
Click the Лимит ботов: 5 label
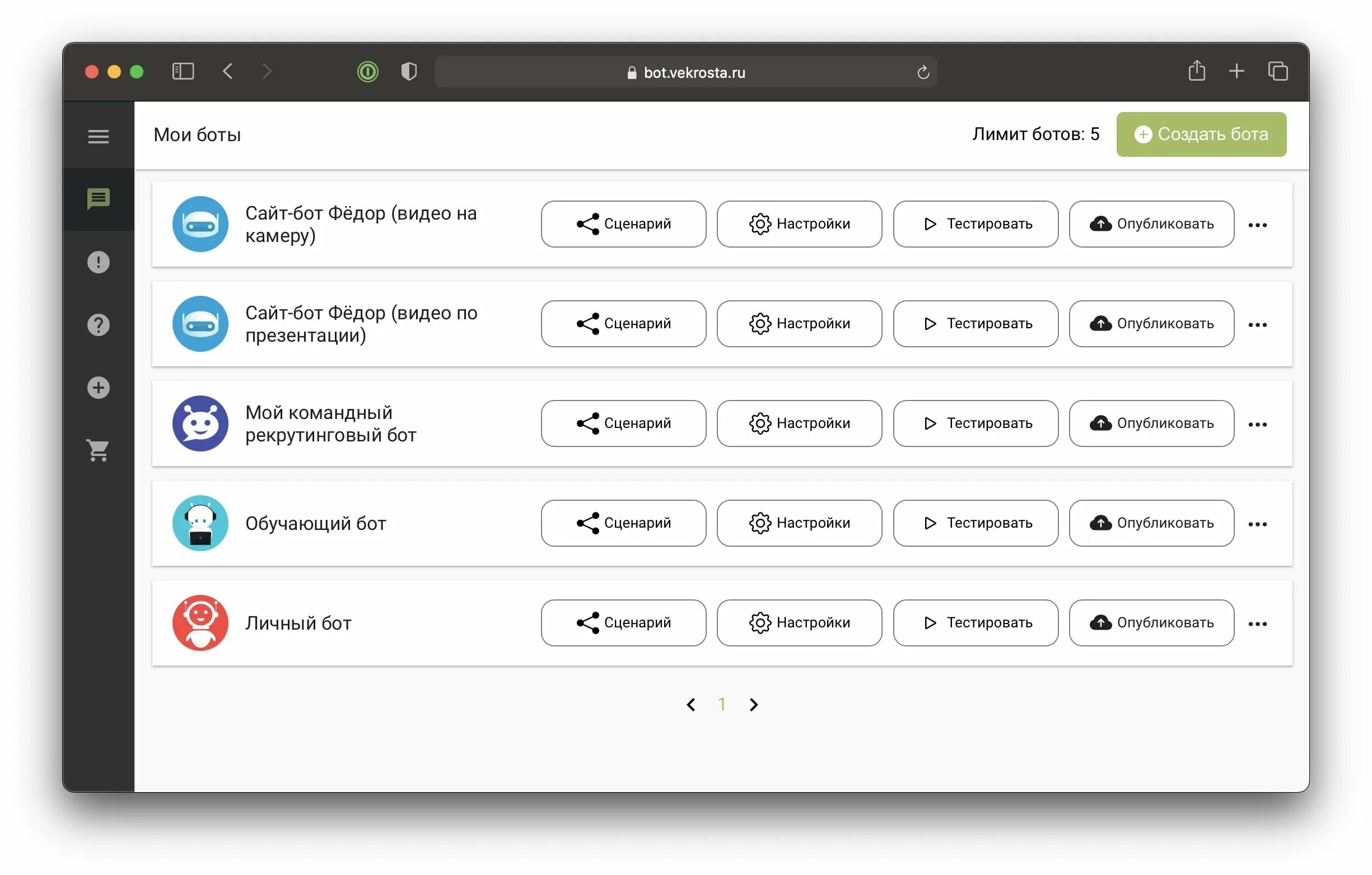pyautogui.click(x=1036, y=134)
